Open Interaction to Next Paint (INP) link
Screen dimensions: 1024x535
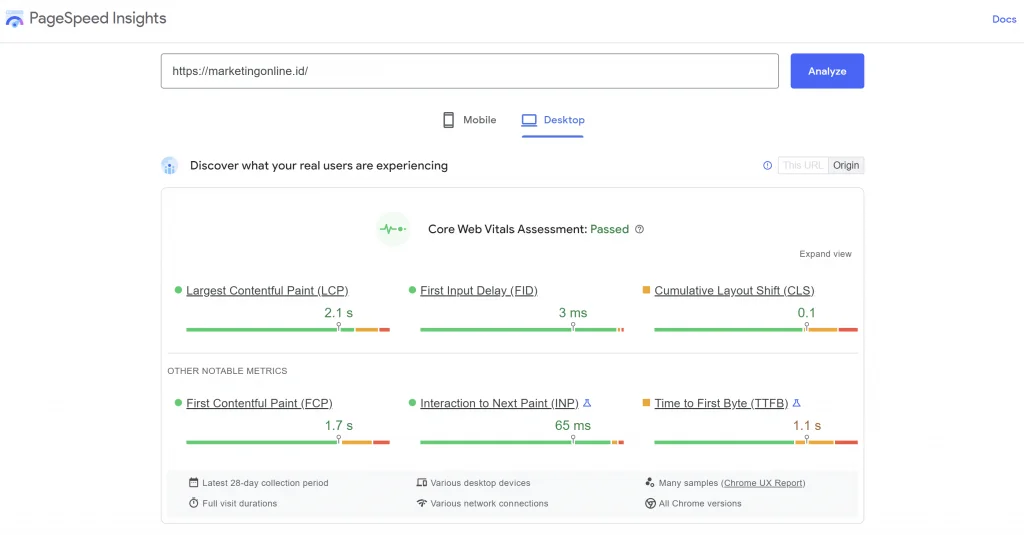pyautogui.click(x=499, y=403)
